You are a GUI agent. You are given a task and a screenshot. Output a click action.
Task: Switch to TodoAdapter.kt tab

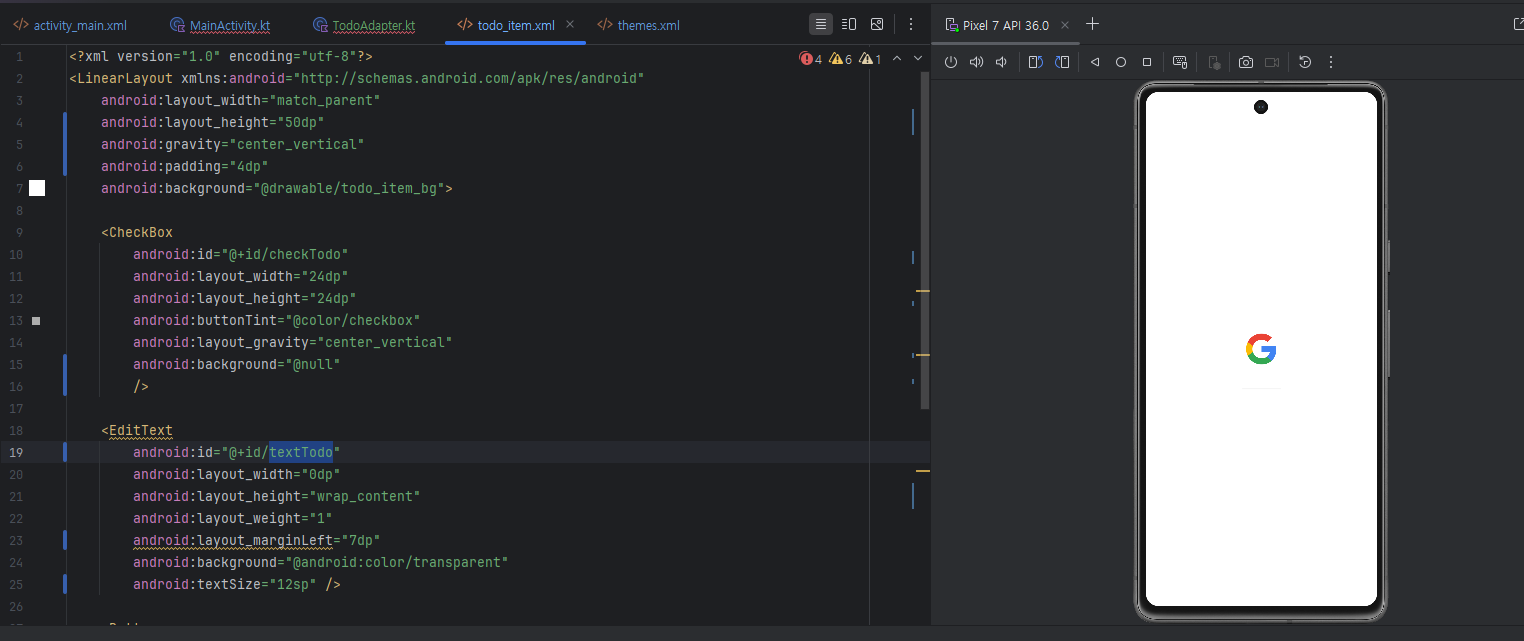[363, 25]
